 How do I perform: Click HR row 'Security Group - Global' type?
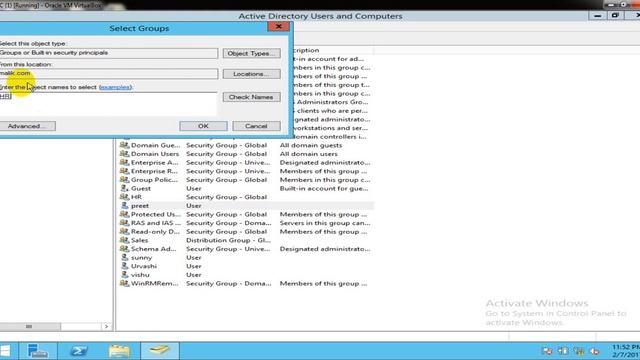(x=227, y=197)
